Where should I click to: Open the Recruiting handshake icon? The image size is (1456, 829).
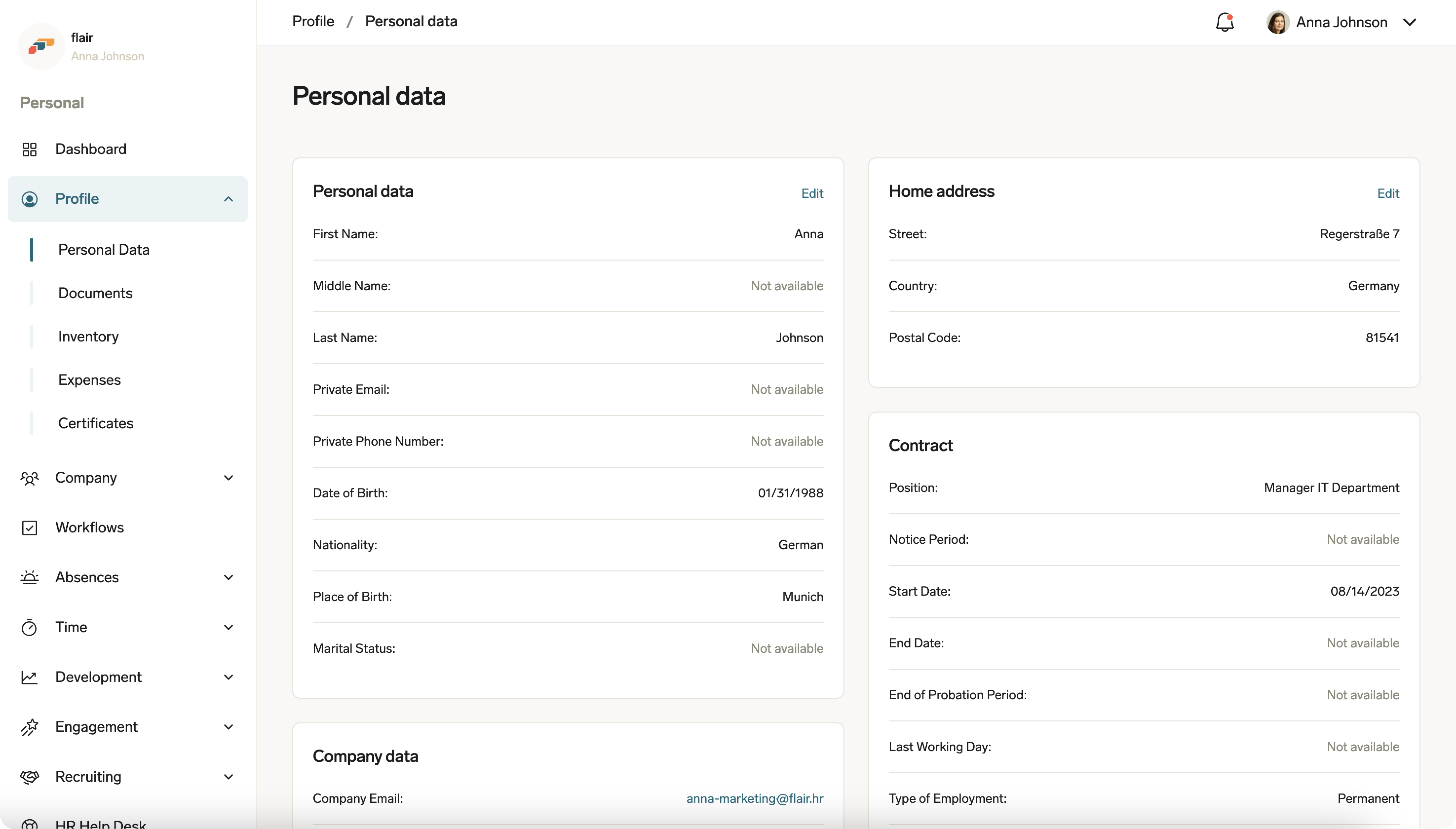click(30, 777)
